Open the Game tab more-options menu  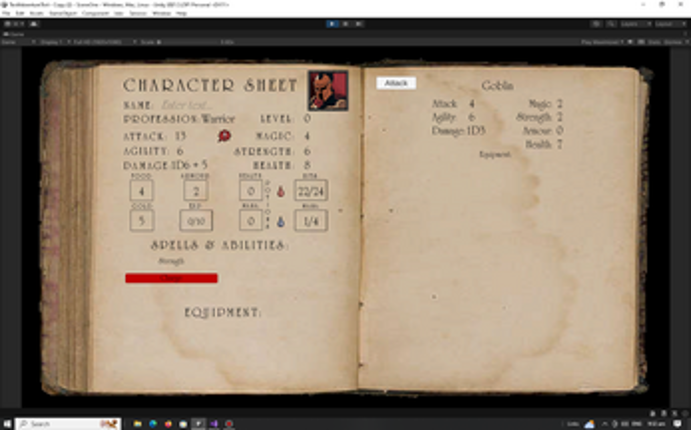[x=686, y=34]
